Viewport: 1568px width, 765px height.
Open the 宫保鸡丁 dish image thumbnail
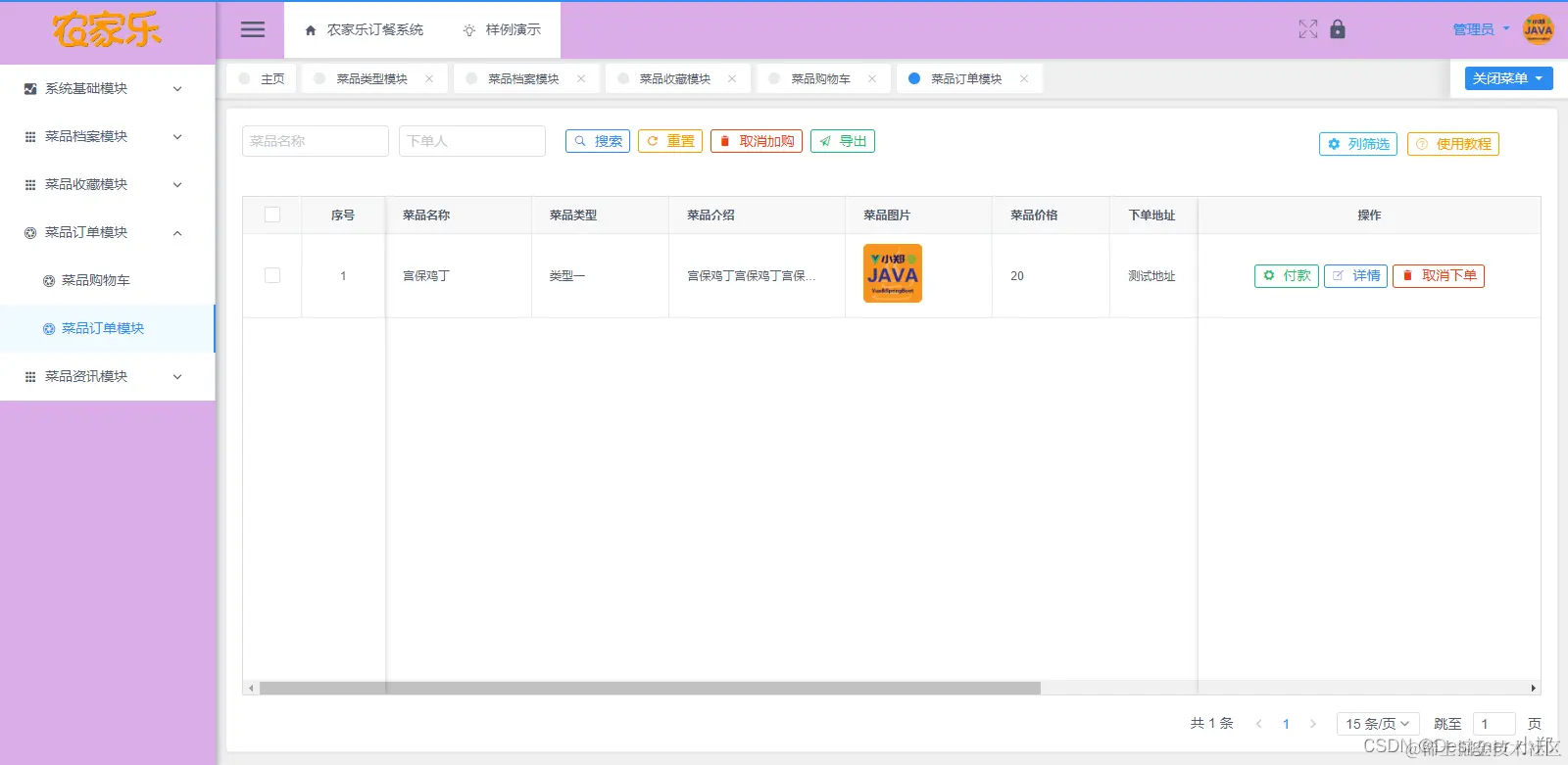(x=893, y=273)
